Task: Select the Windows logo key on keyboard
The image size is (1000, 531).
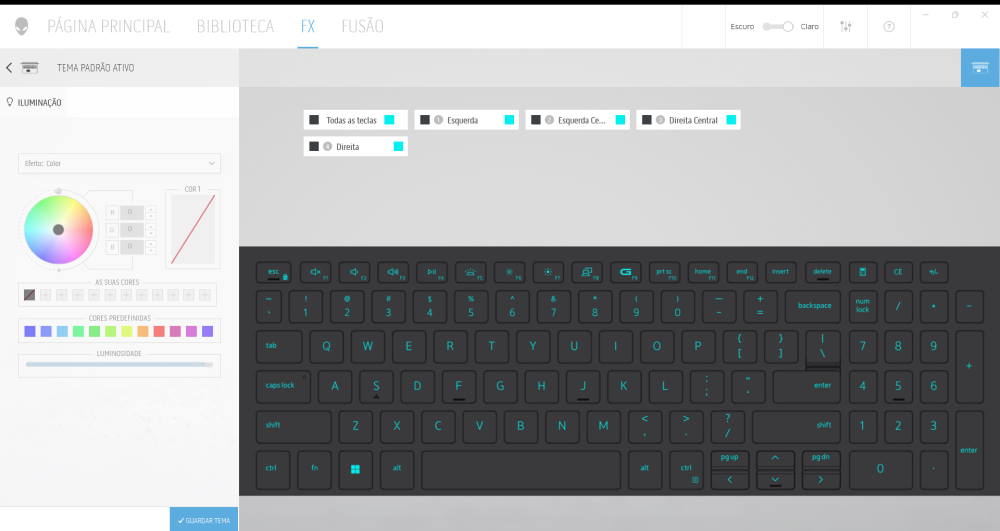Action: 355,469
